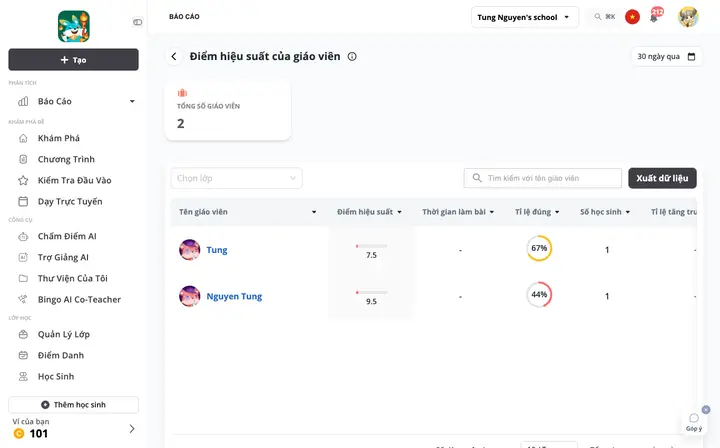
Task: Click the Tổng số giáo viên card
Action: coord(228,110)
